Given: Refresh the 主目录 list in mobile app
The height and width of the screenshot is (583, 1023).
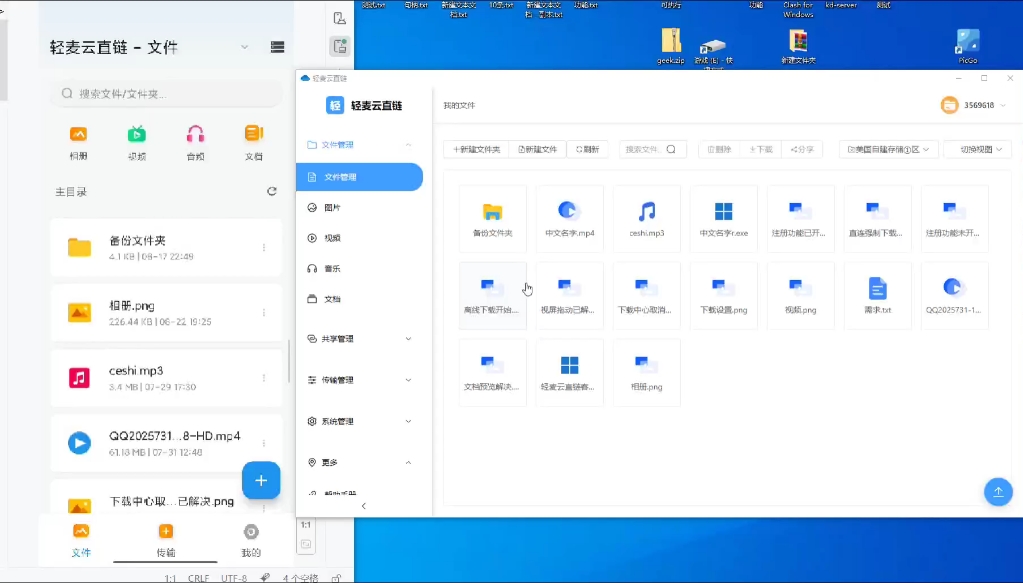Looking at the screenshot, I should (272, 191).
